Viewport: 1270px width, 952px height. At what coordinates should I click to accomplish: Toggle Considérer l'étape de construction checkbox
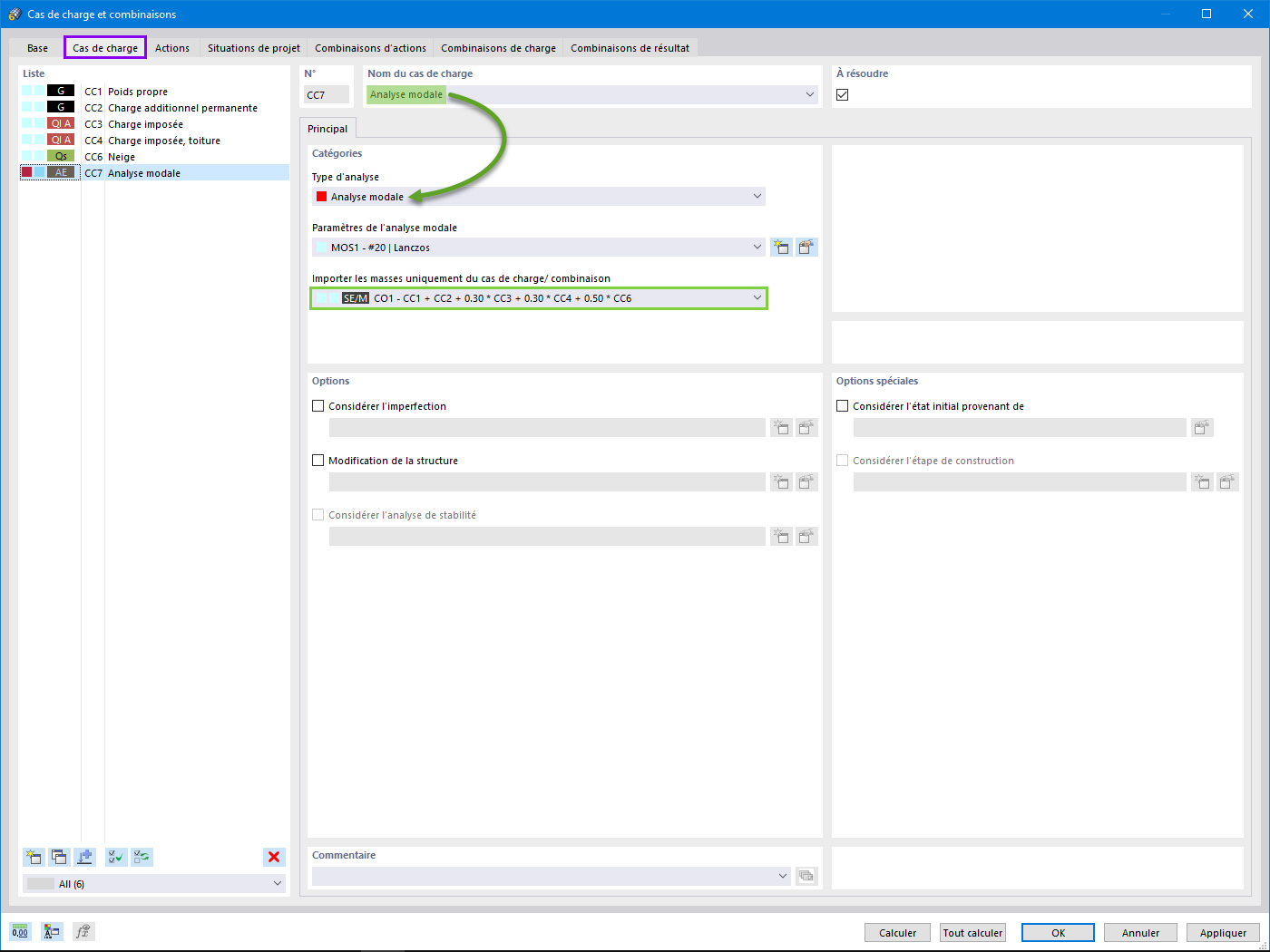[843, 461]
